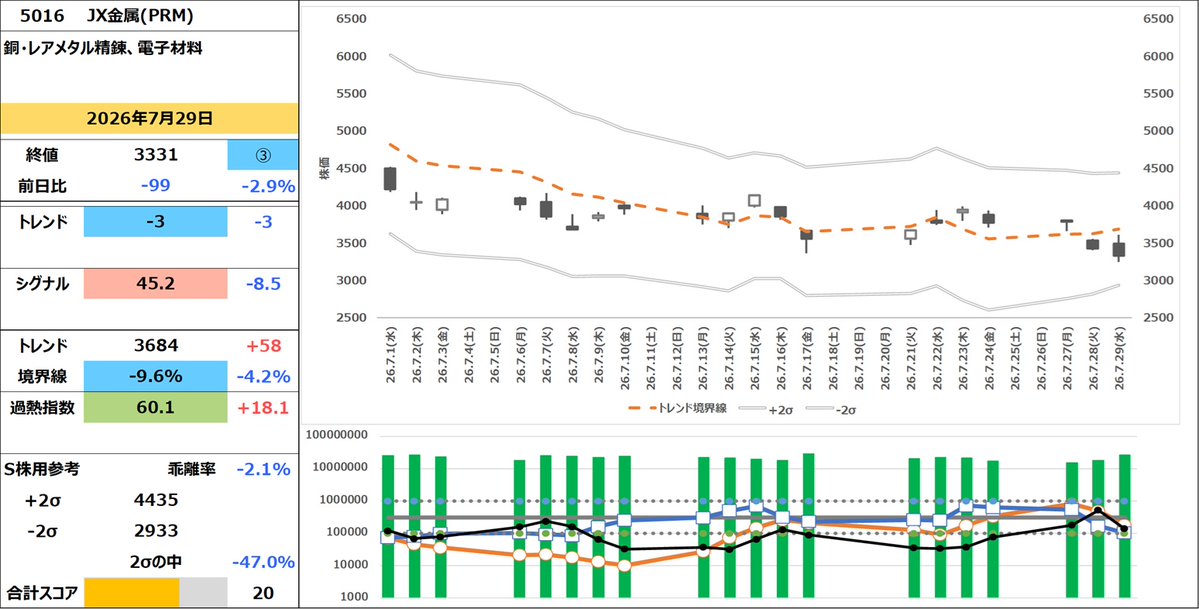
Task: Click the red +58 change value
Action: click(x=263, y=346)
